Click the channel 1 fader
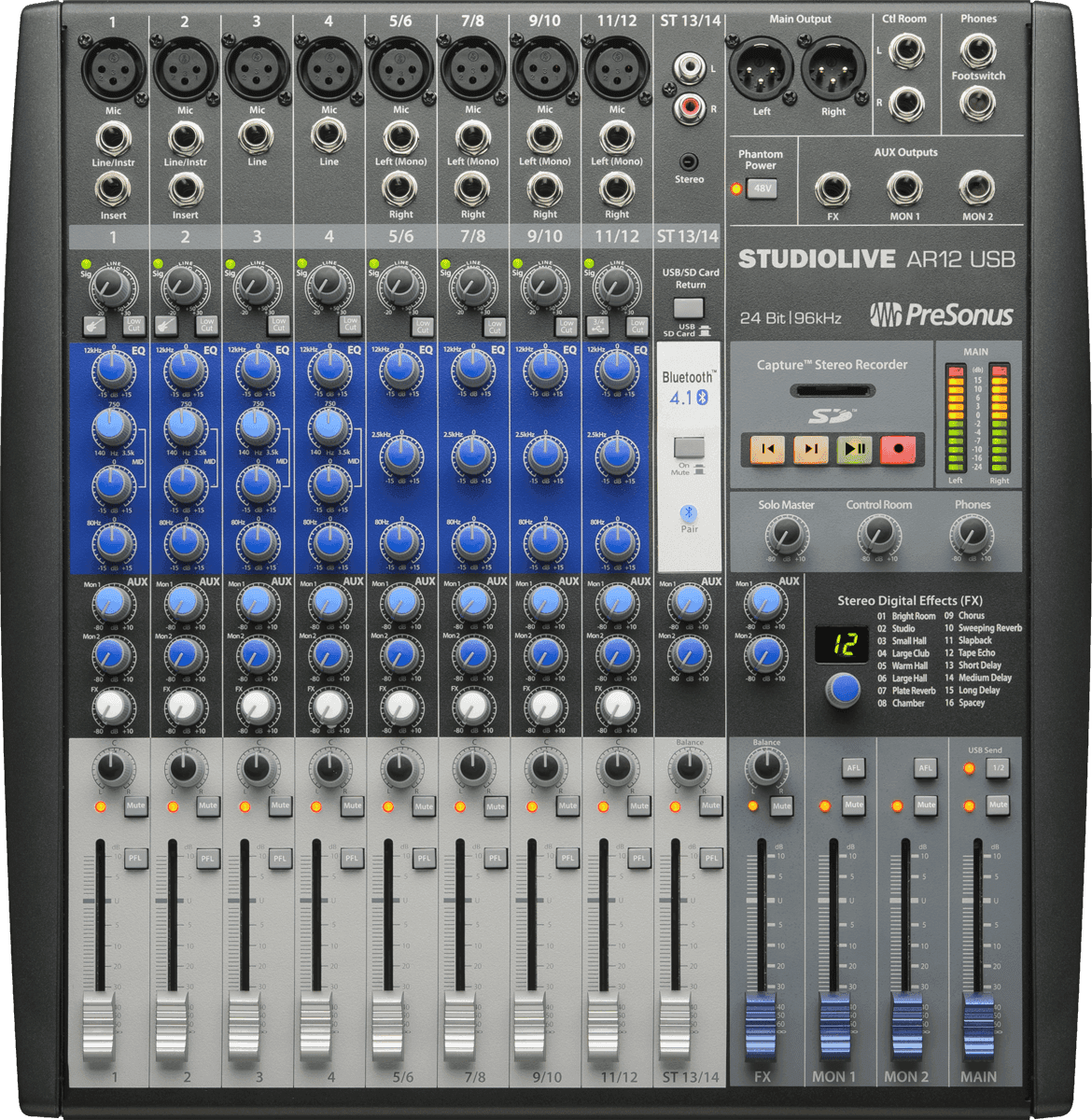This screenshot has height=1120, width=1092. (x=100, y=1029)
